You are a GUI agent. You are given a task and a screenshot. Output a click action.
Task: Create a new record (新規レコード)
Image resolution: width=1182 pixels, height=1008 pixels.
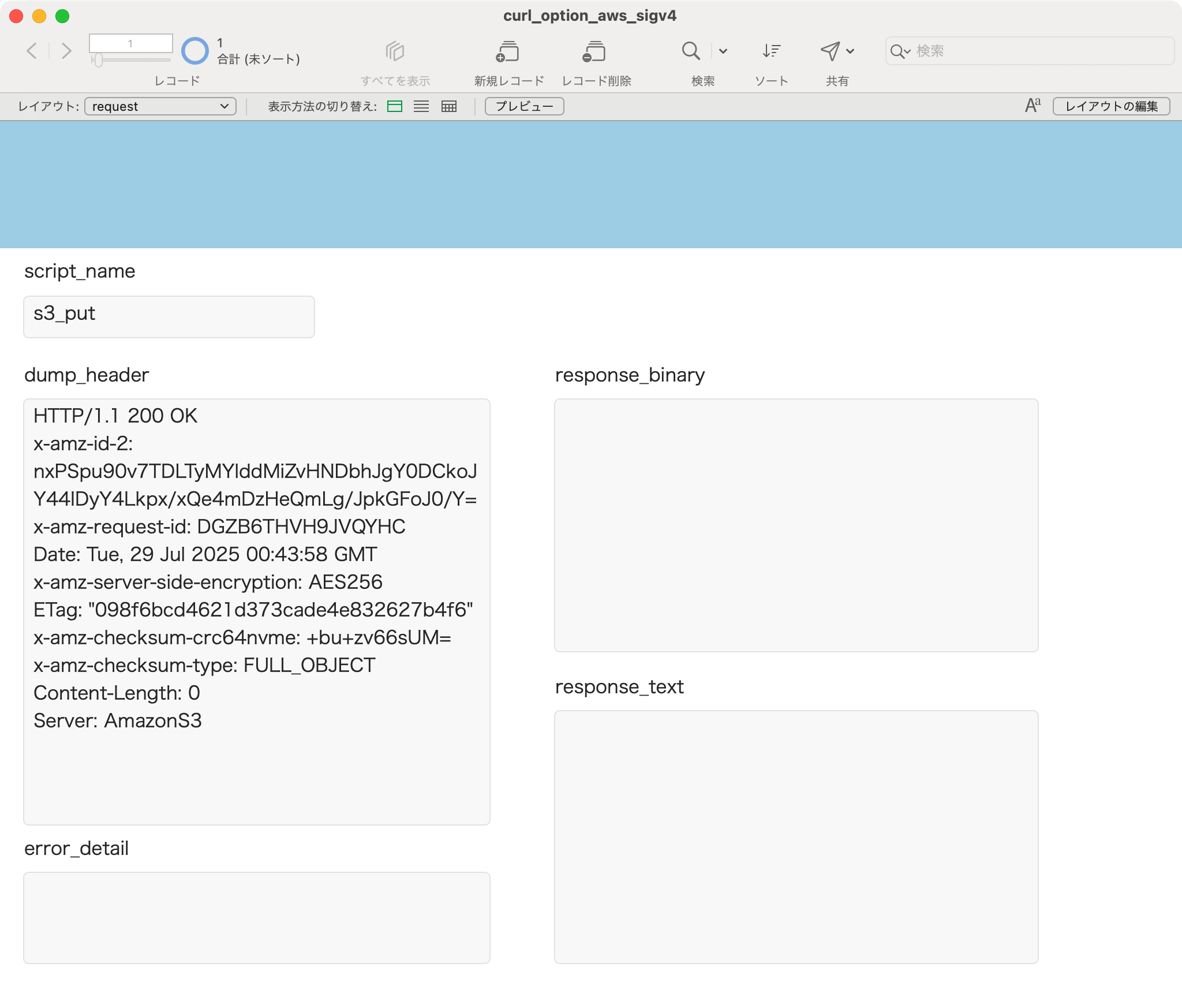pyautogui.click(x=508, y=51)
